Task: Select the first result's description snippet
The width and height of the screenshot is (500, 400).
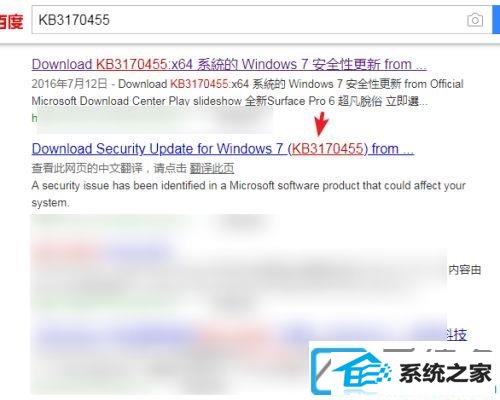Action: click(x=247, y=92)
